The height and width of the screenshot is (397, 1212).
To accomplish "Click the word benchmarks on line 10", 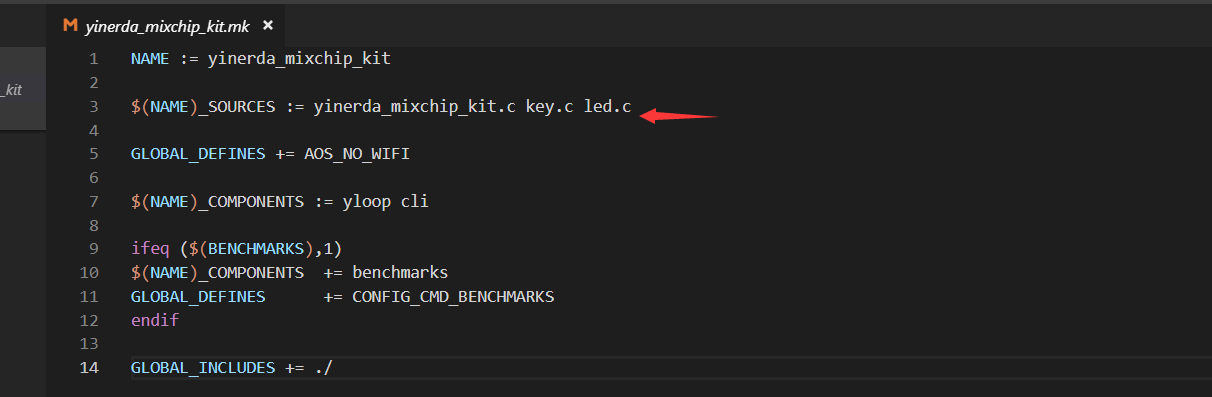I will 400,272.
